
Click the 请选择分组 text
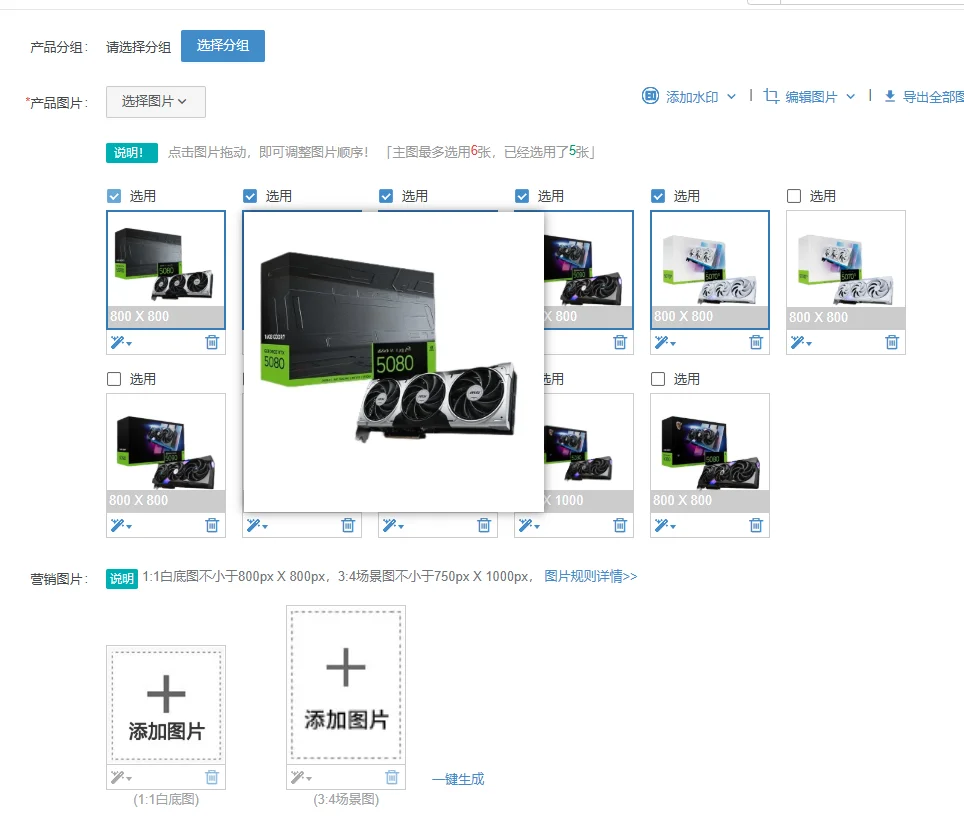click(138, 47)
